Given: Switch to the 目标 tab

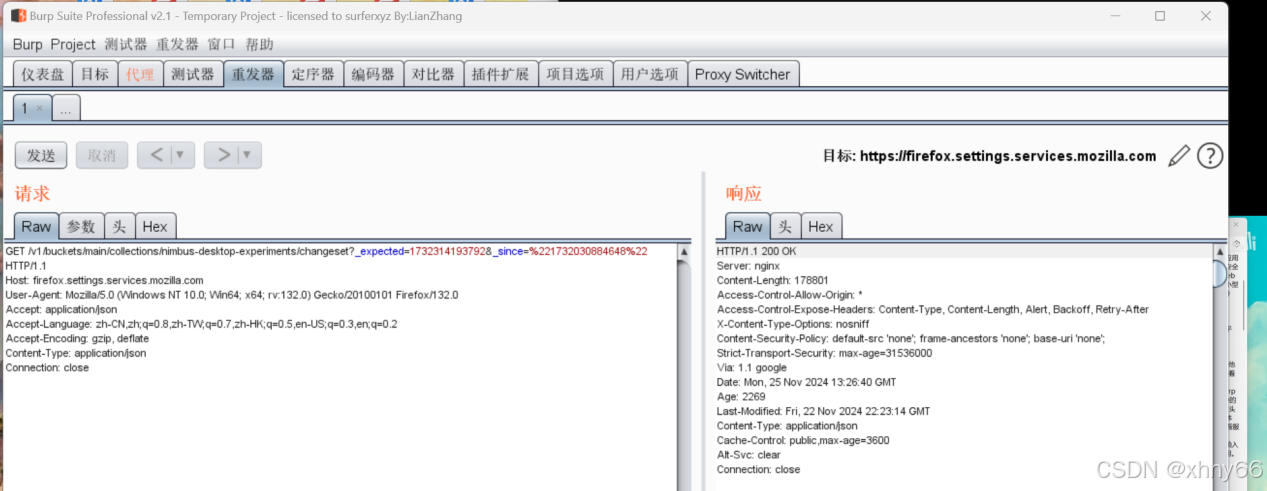Looking at the screenshot, I should (95, 74).
